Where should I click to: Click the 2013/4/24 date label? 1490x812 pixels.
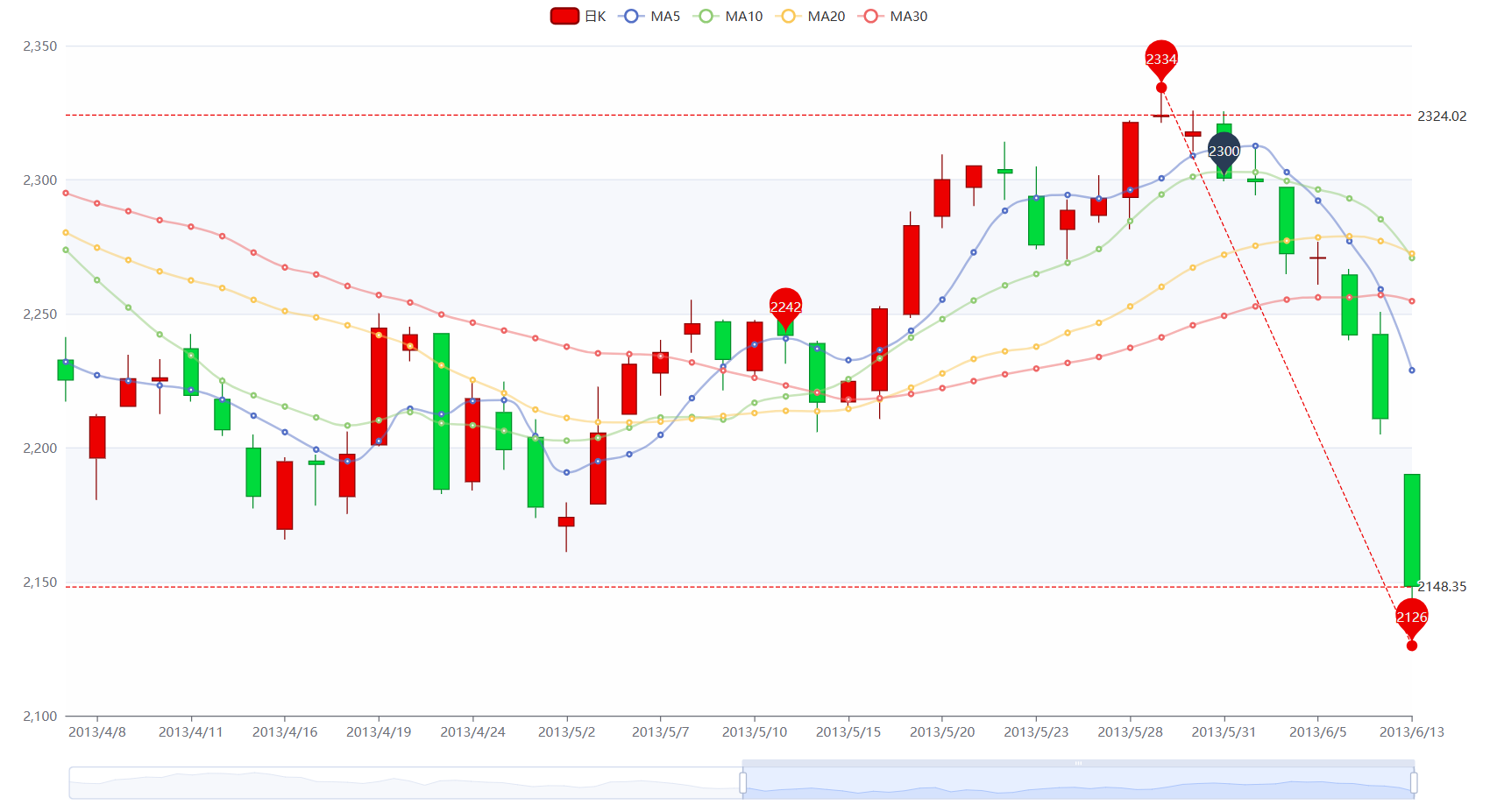point(472,732)
